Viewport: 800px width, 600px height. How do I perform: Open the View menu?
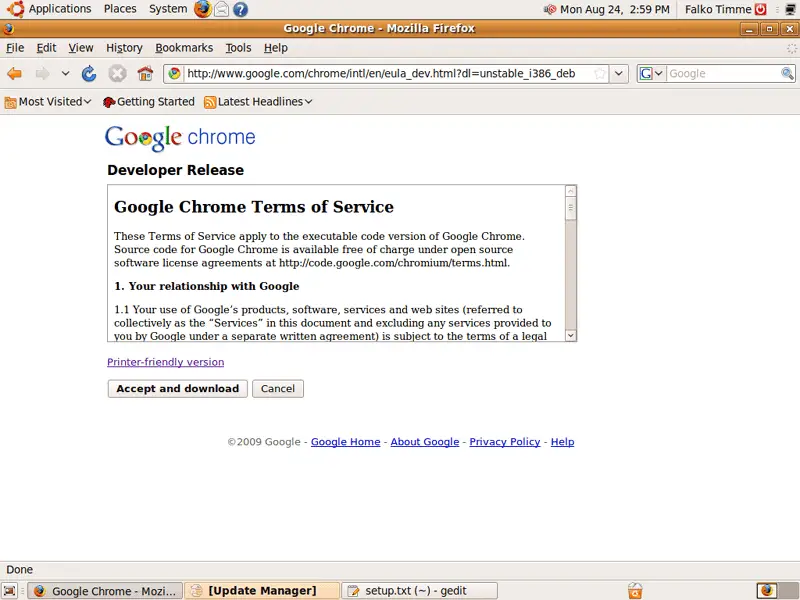(x=81, y=48)
